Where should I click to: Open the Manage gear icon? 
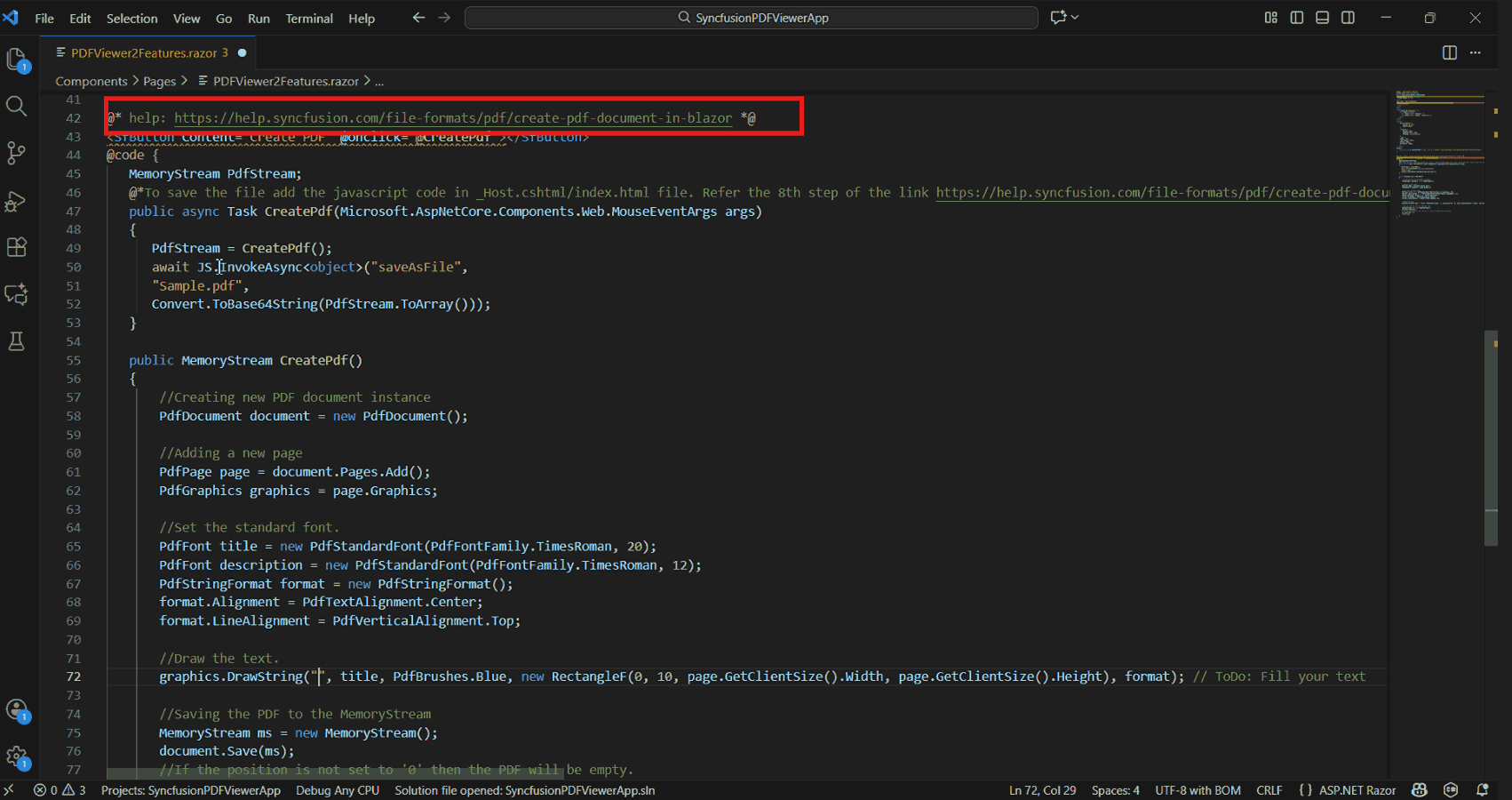[17, 757]
